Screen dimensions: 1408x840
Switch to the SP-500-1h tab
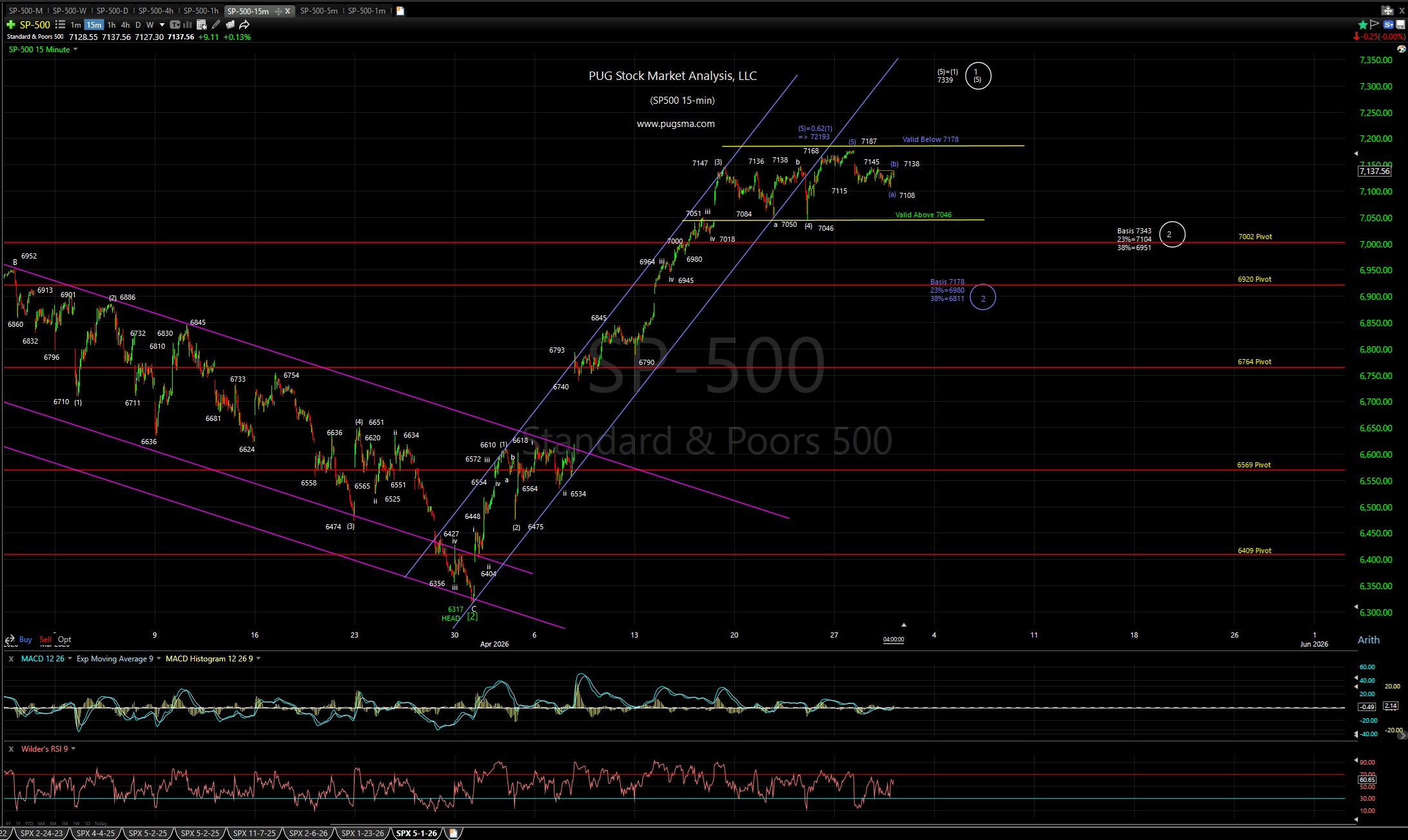click(200, 10)
